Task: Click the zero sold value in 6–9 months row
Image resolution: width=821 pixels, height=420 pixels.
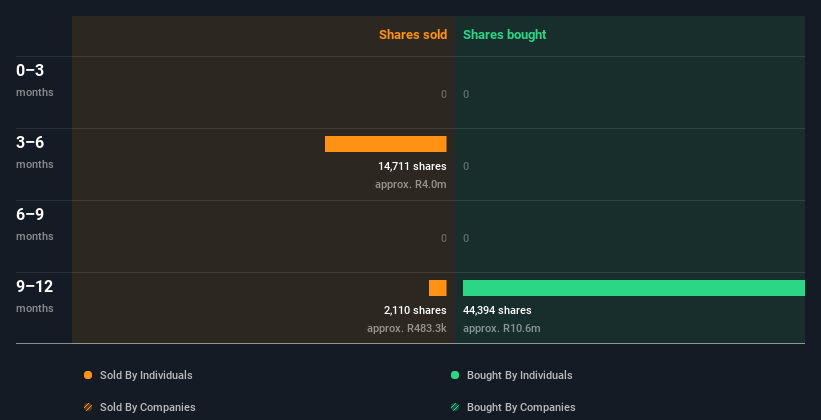Action: click(x=444, y=238)
